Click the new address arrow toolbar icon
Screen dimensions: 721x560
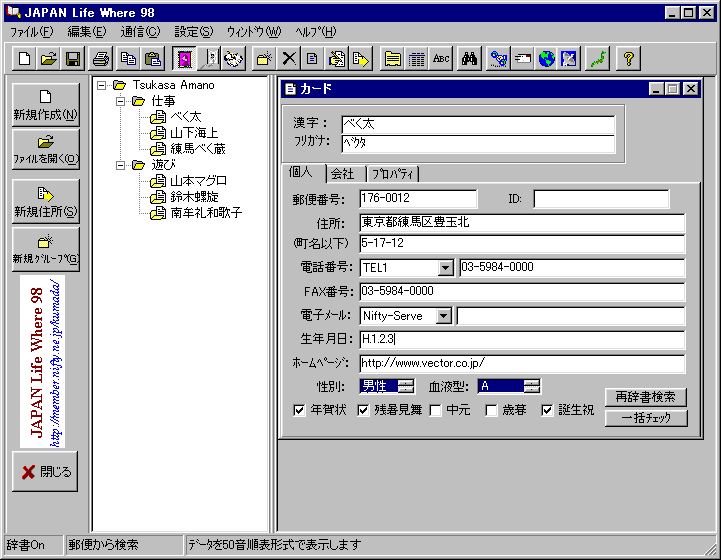point(360,59)
